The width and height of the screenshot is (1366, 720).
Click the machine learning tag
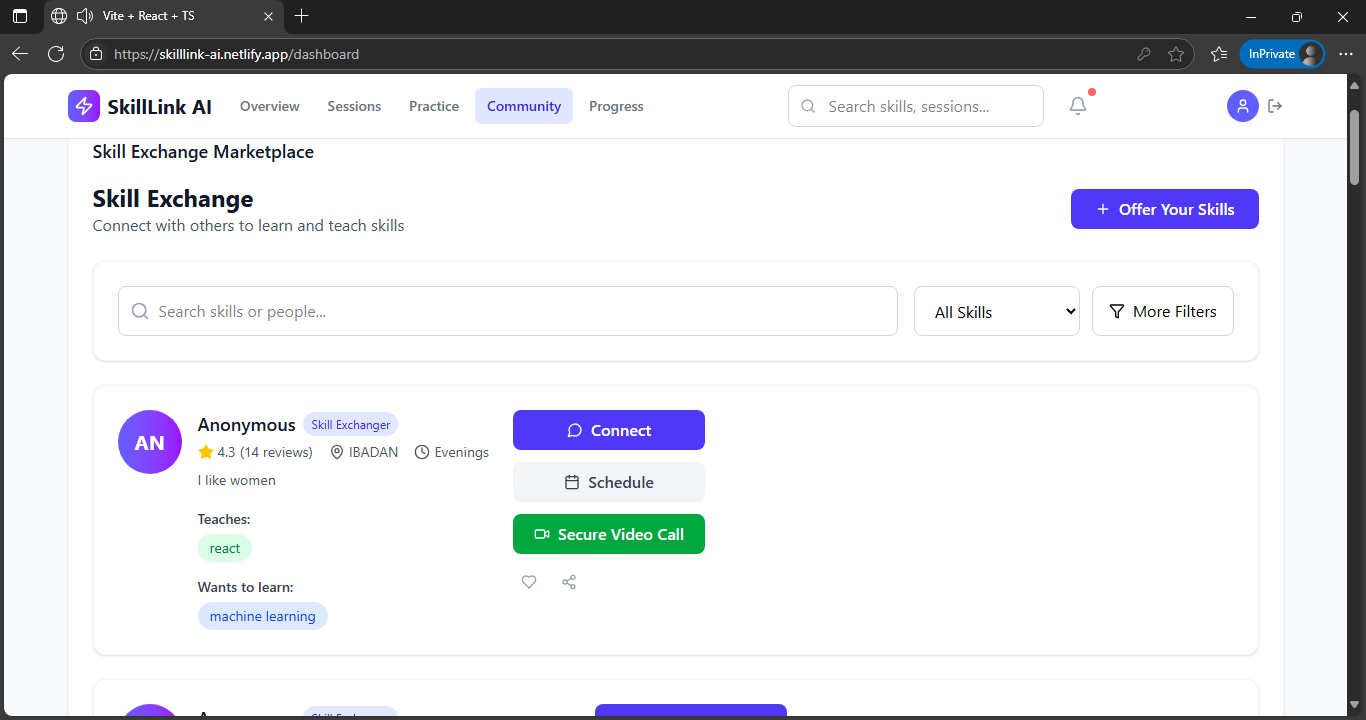263,616
